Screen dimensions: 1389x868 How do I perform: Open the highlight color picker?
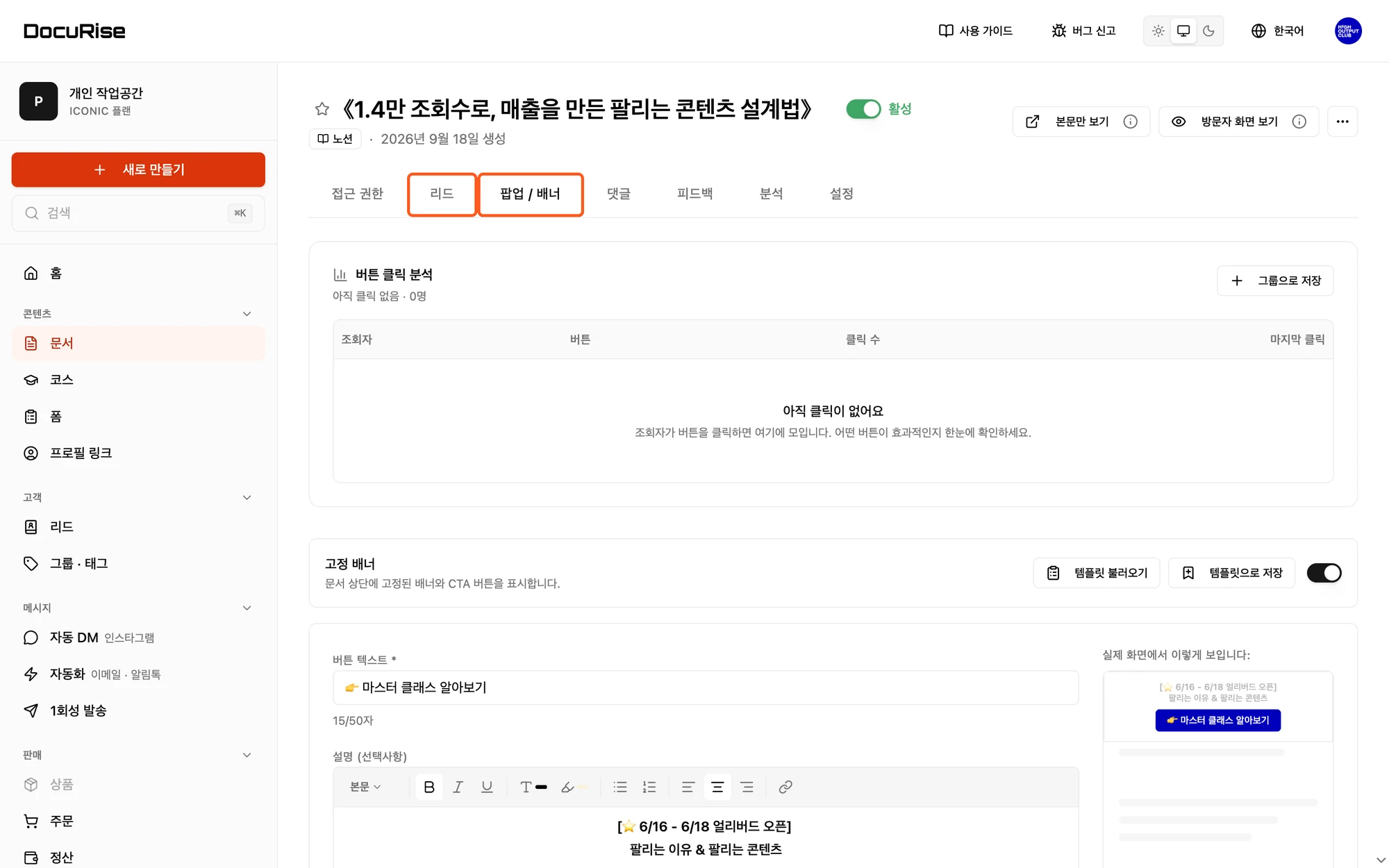(574, 787)
